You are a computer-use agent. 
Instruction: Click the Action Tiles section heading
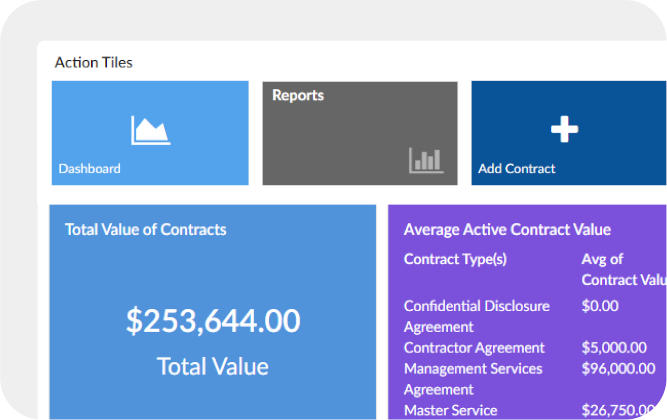93,62
